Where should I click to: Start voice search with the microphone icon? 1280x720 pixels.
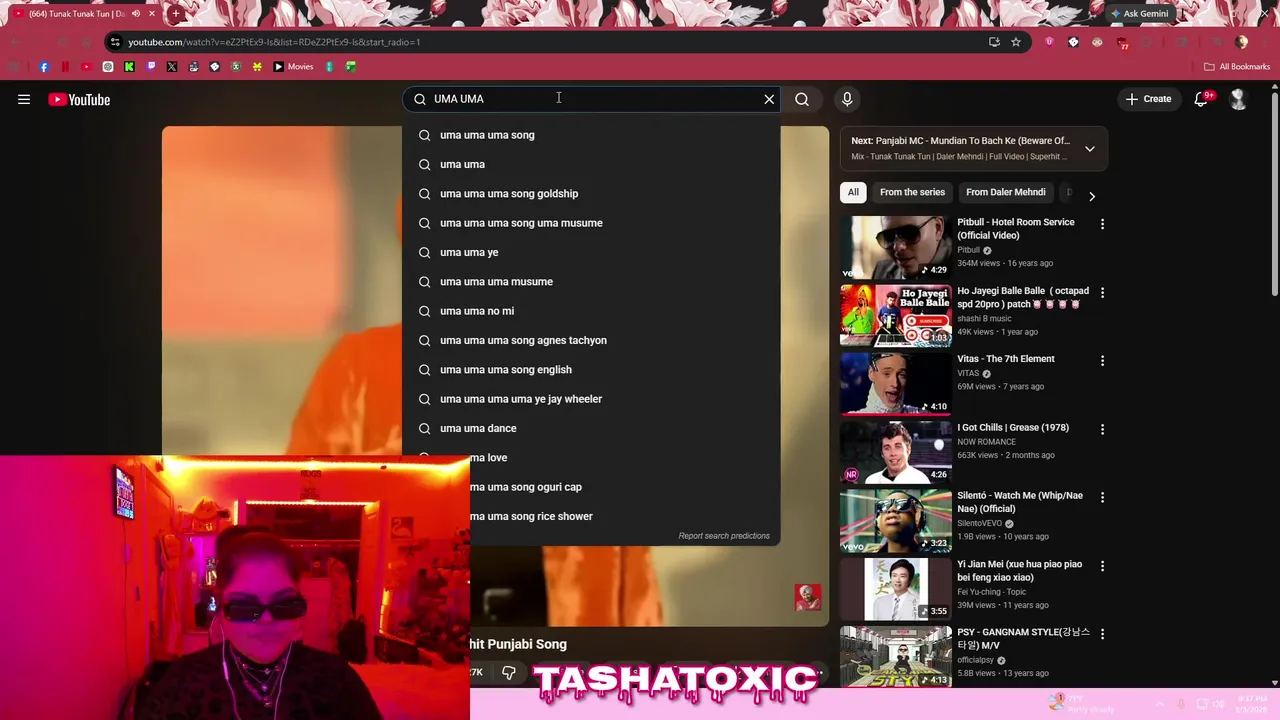[847, 99]
